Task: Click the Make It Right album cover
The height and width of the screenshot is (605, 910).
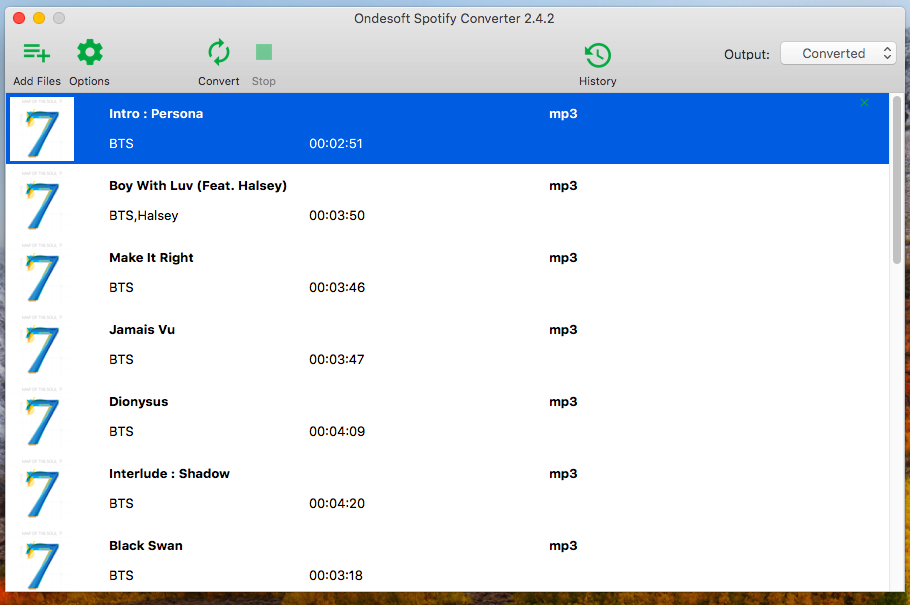Action: click(42, 273)
